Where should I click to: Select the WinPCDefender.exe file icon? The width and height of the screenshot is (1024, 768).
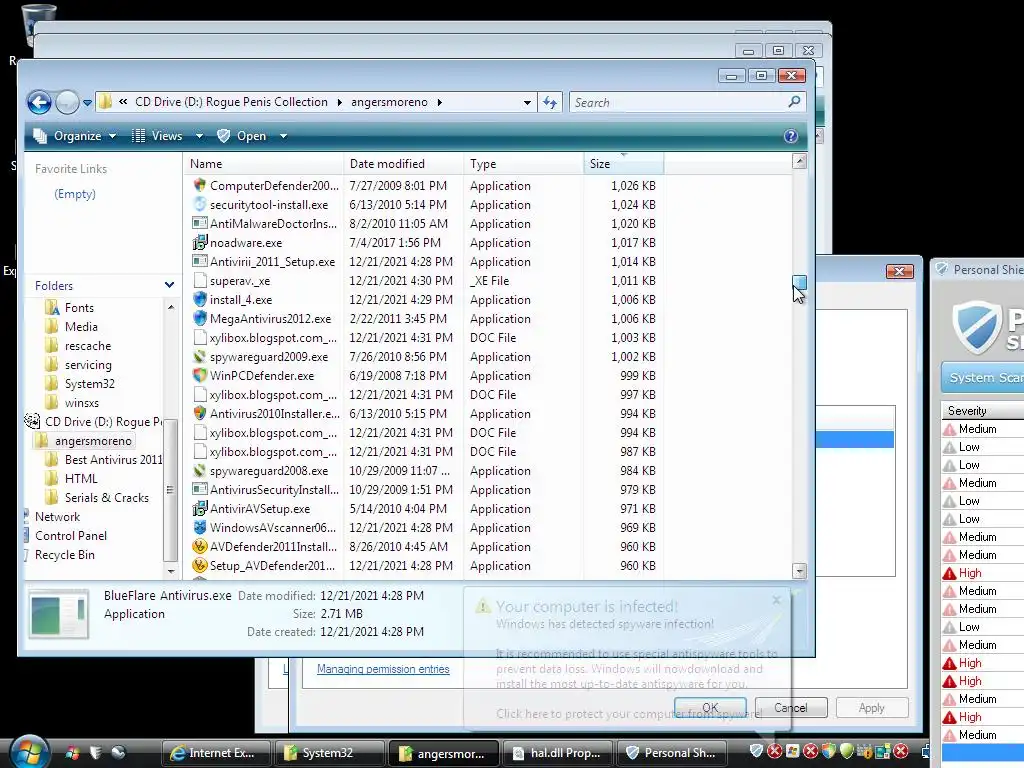pyautogui.click(x=200, y=376)
